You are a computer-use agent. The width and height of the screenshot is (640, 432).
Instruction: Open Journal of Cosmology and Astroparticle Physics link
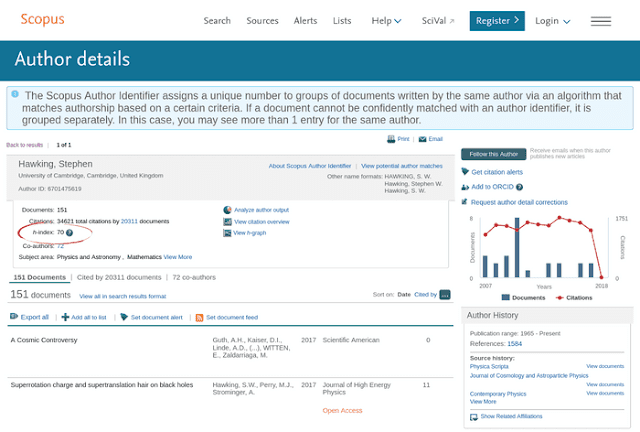(x=529, y=375)
